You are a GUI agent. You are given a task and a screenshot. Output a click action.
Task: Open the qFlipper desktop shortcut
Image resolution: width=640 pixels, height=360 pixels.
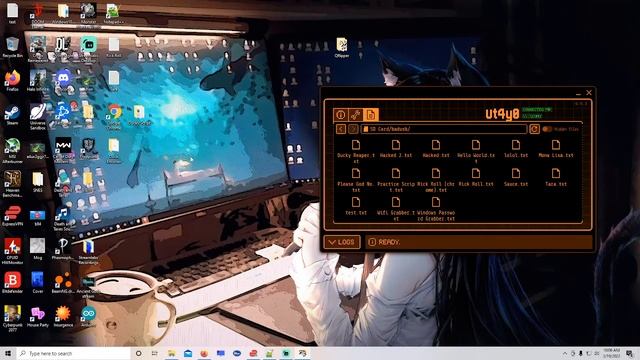[x=342, y=47]
